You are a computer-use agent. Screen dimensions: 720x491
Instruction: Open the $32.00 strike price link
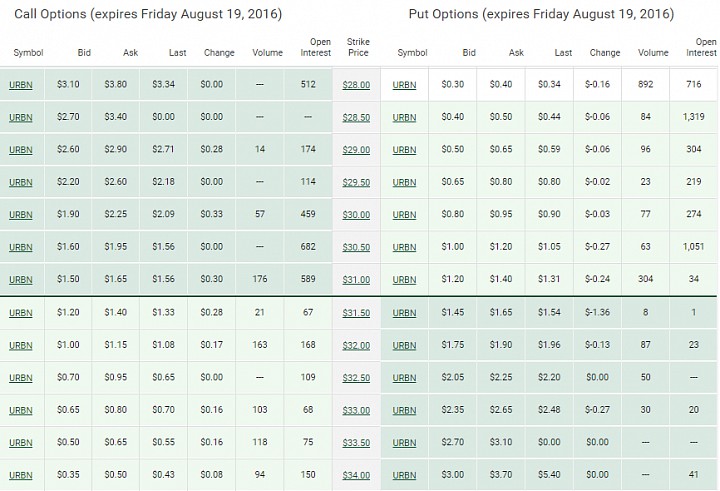[x=356, y=345]
